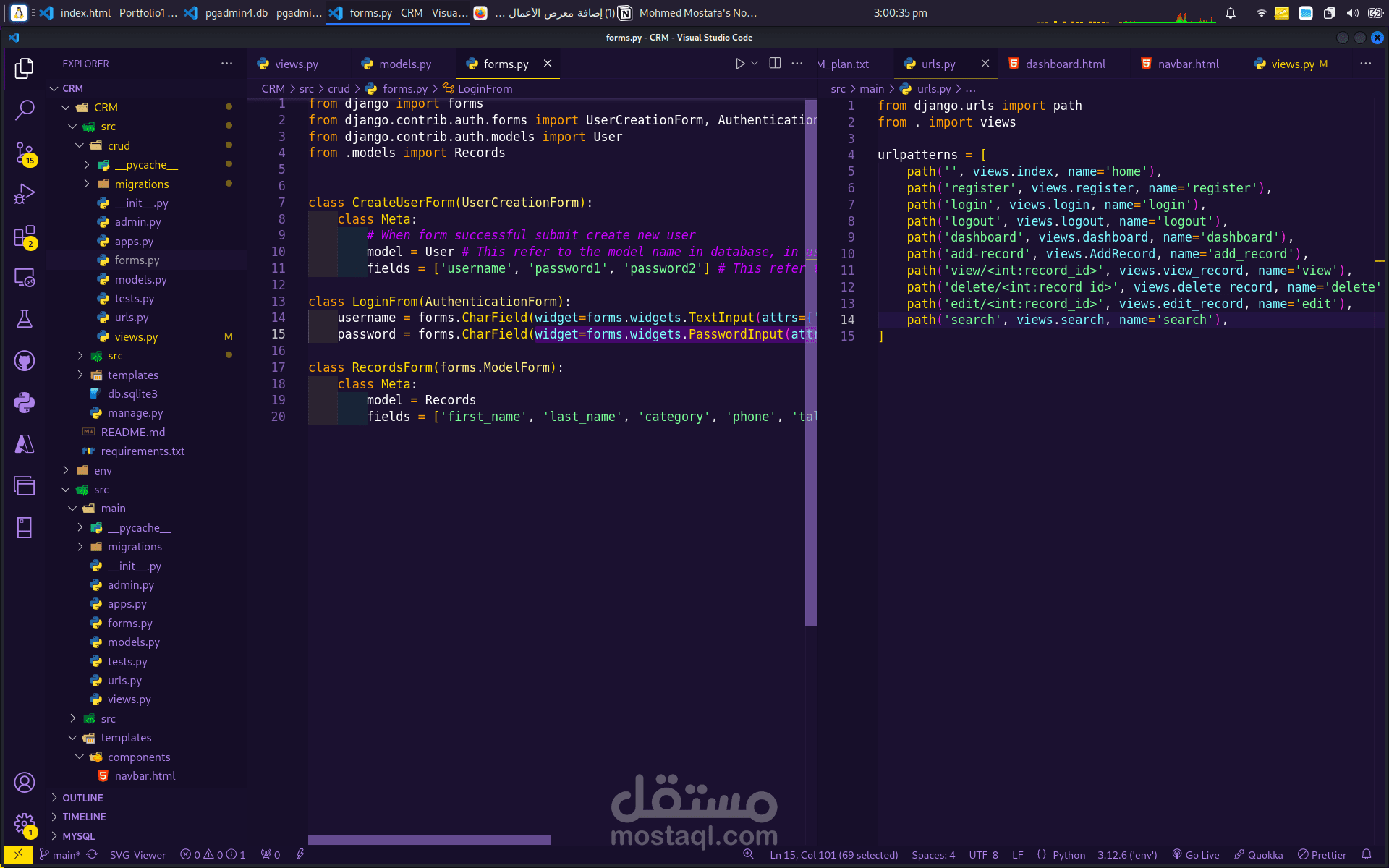Expand the env folder in explorer
The width and height of the screenshot is (1389, 868).
(x=103, y=470)
